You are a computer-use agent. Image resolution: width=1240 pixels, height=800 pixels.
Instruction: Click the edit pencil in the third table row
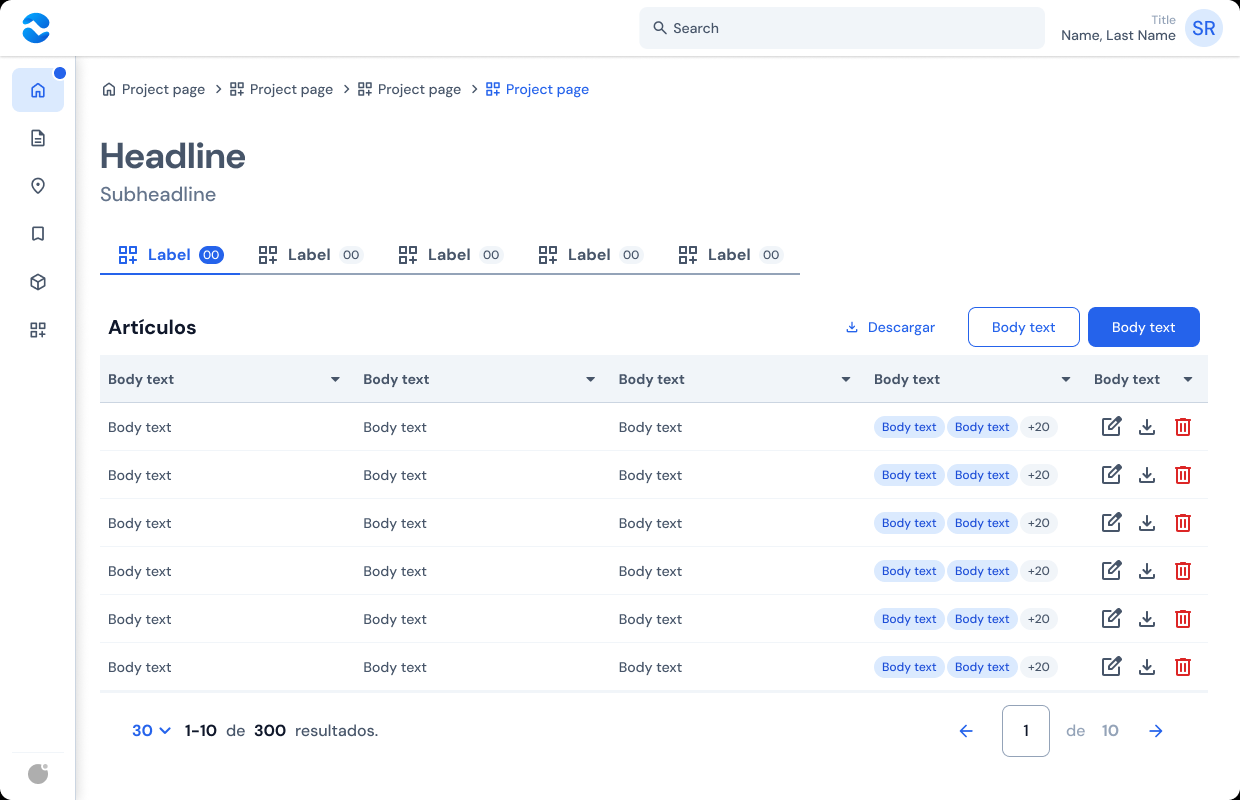click(1111, 522)
